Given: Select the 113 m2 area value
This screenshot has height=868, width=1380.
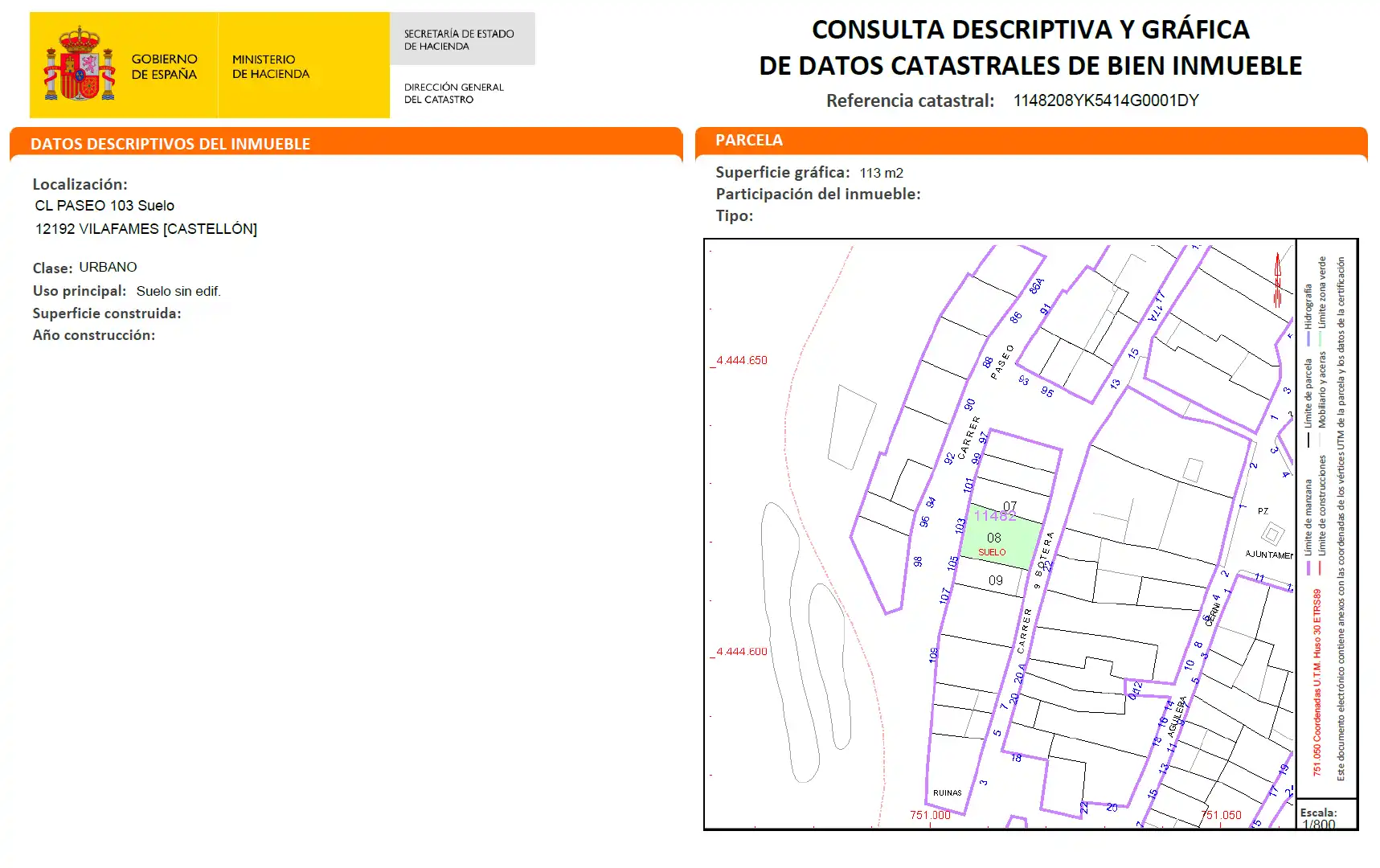Looking at the screenshot, I should 882,173.
